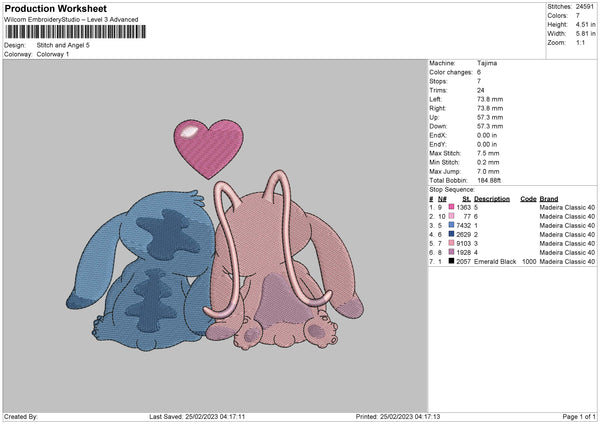Click the 'Brand' column header
Screen dimensions: 600x424
coord(549,199)
